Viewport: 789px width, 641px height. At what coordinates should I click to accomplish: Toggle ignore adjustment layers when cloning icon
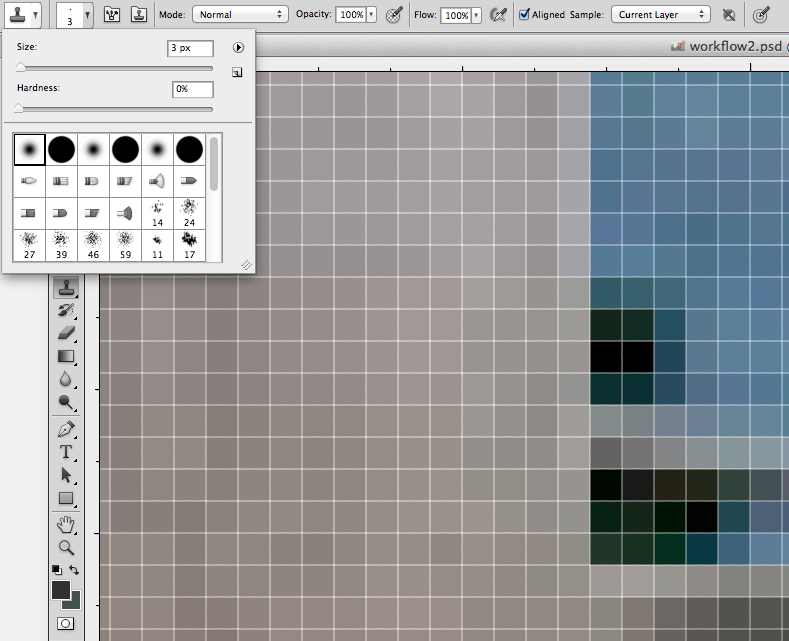(729, 15)
